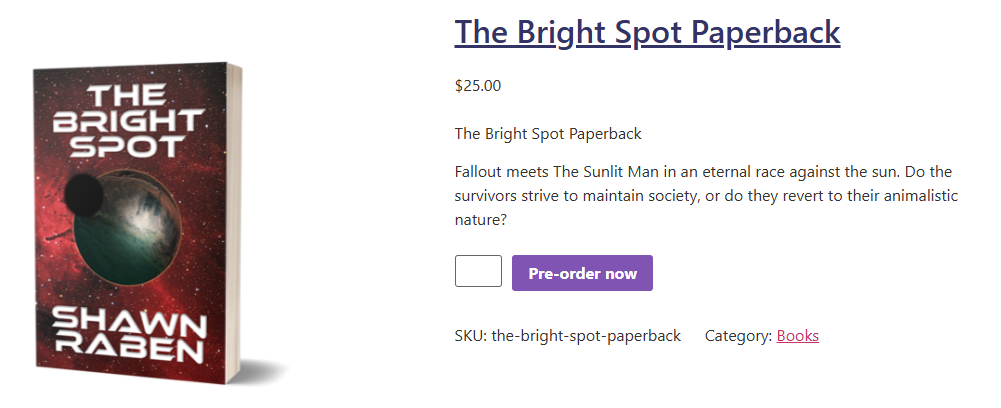
Task: Focus the quantity input box
Action: pos(478,272)
